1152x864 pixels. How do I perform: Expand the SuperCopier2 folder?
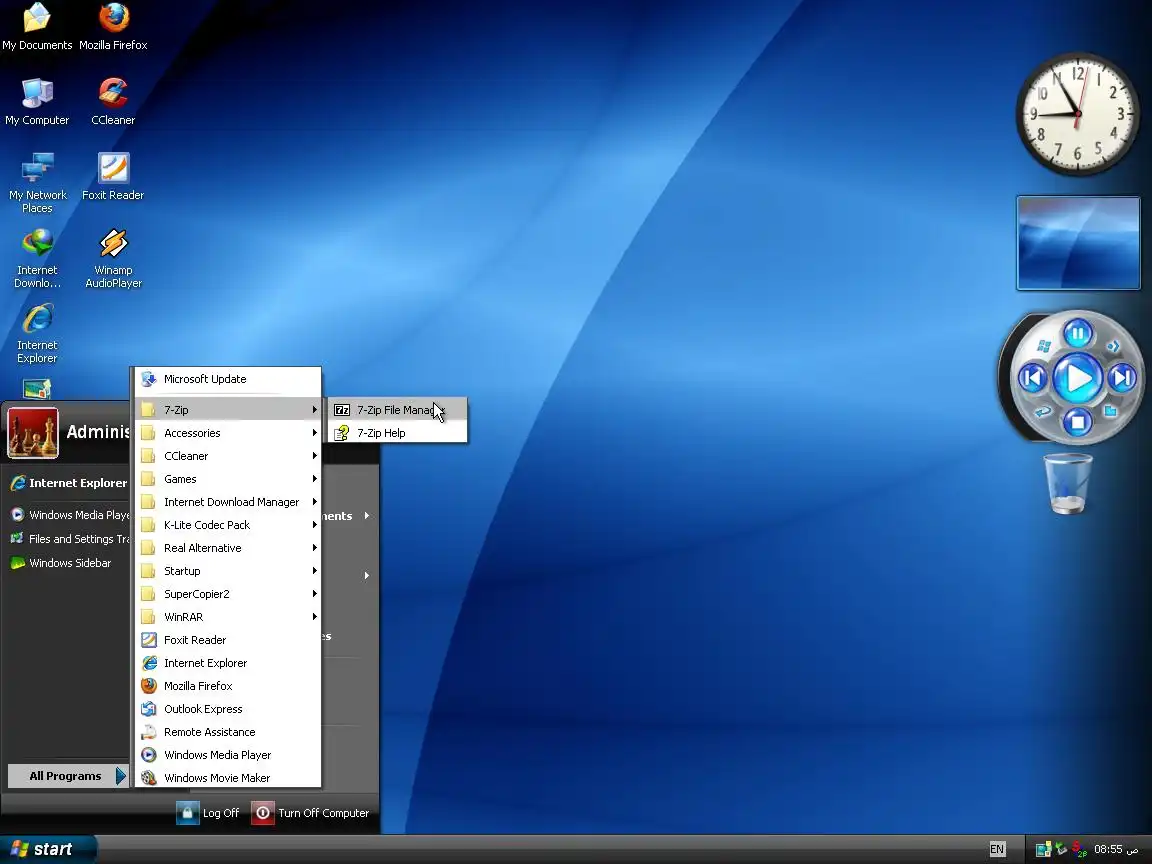coord(228,594)
